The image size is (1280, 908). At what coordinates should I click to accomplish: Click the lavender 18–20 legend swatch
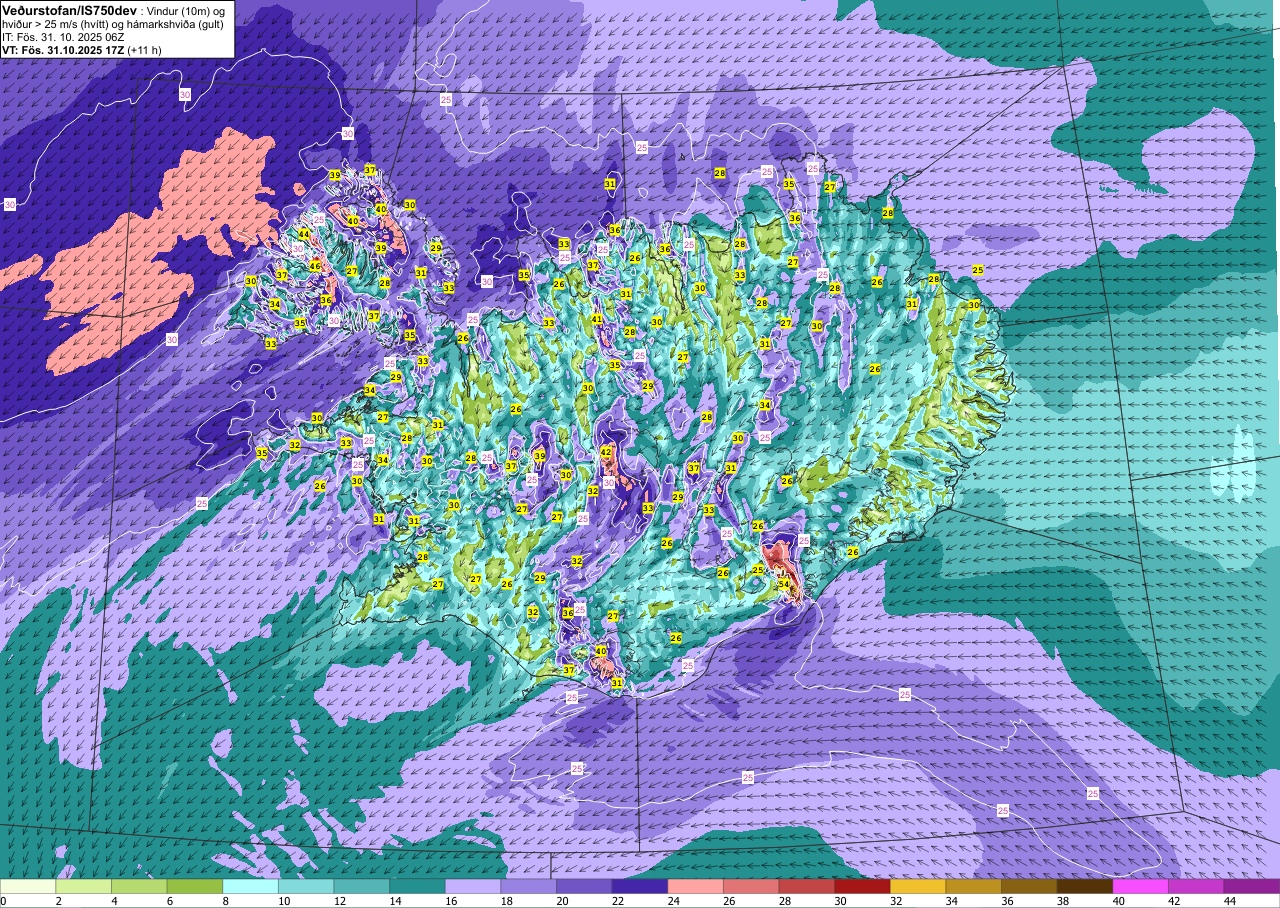(x=528, y=886)
